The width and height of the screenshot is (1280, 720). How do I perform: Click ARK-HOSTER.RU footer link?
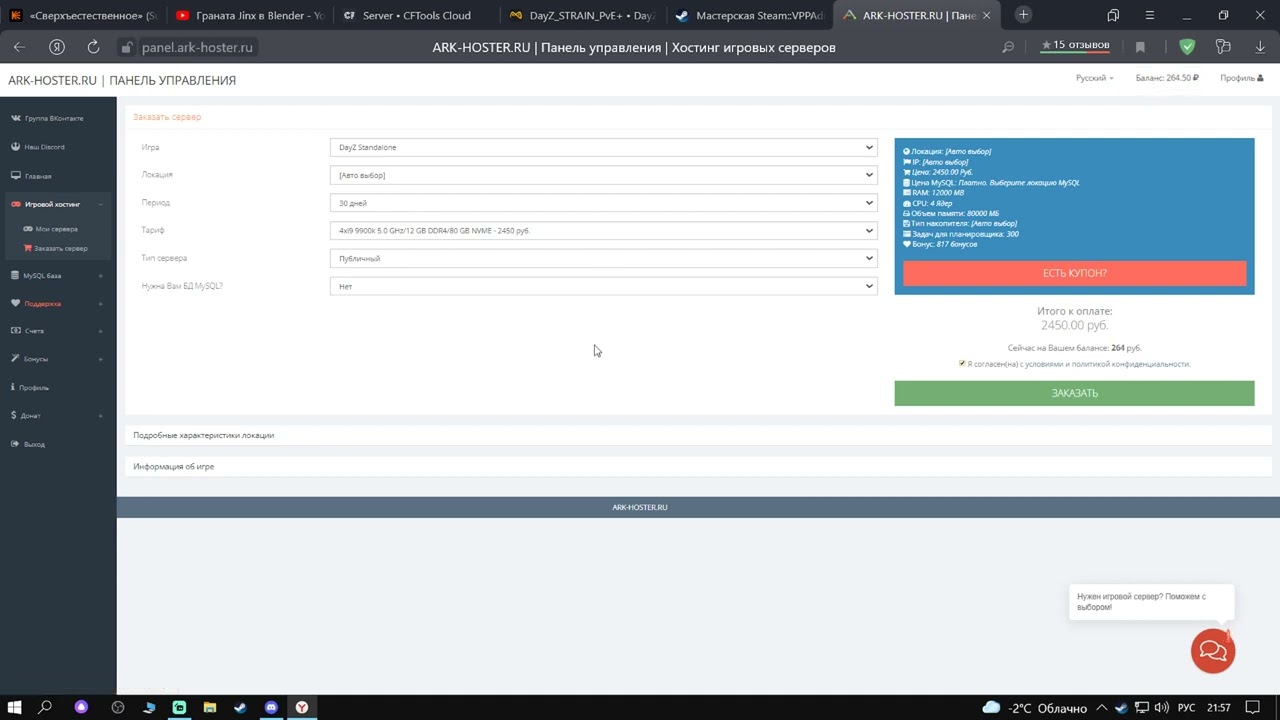640,507
